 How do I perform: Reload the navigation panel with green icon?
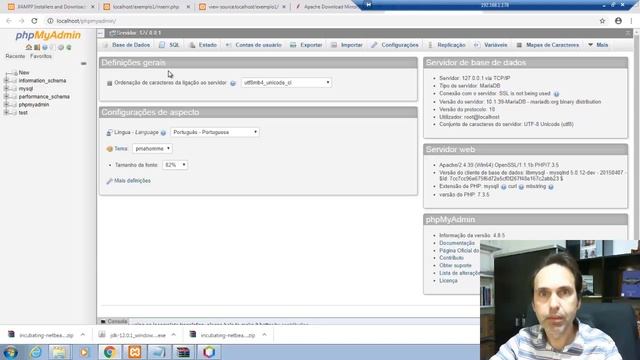tap(69, 47)
